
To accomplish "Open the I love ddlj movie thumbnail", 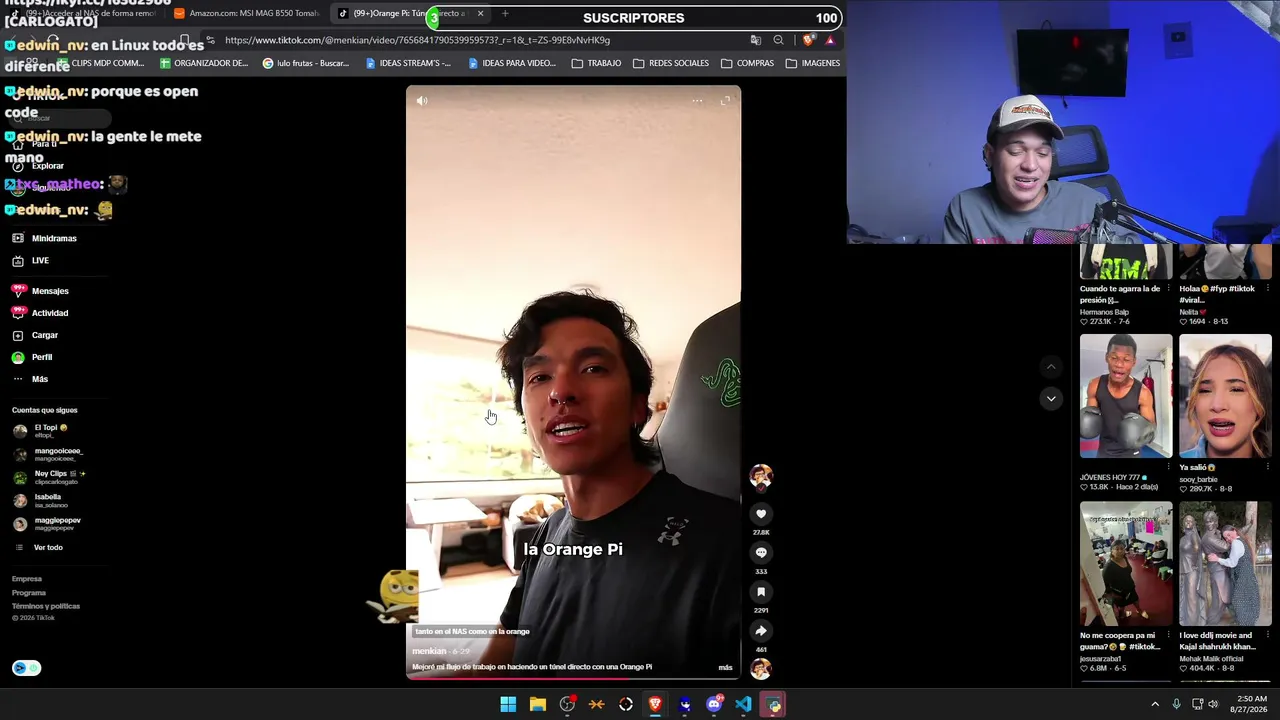I will pos(1225,564).
